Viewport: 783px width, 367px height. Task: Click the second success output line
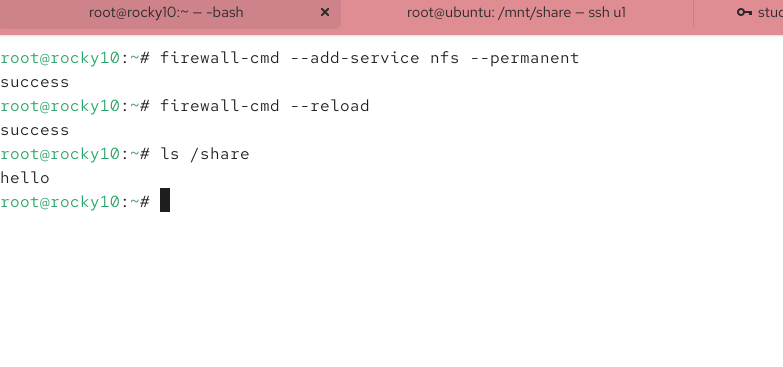[x=34, y=130]
